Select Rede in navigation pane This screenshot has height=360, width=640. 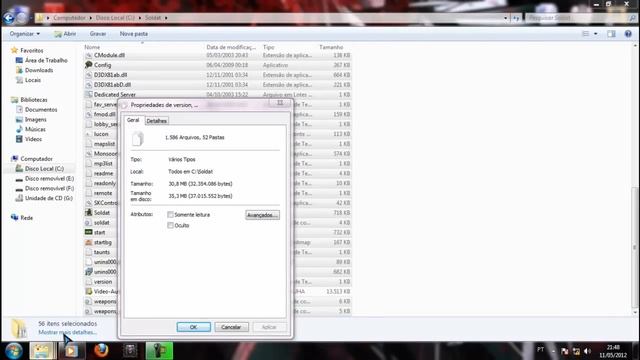[x=26, y=218]
